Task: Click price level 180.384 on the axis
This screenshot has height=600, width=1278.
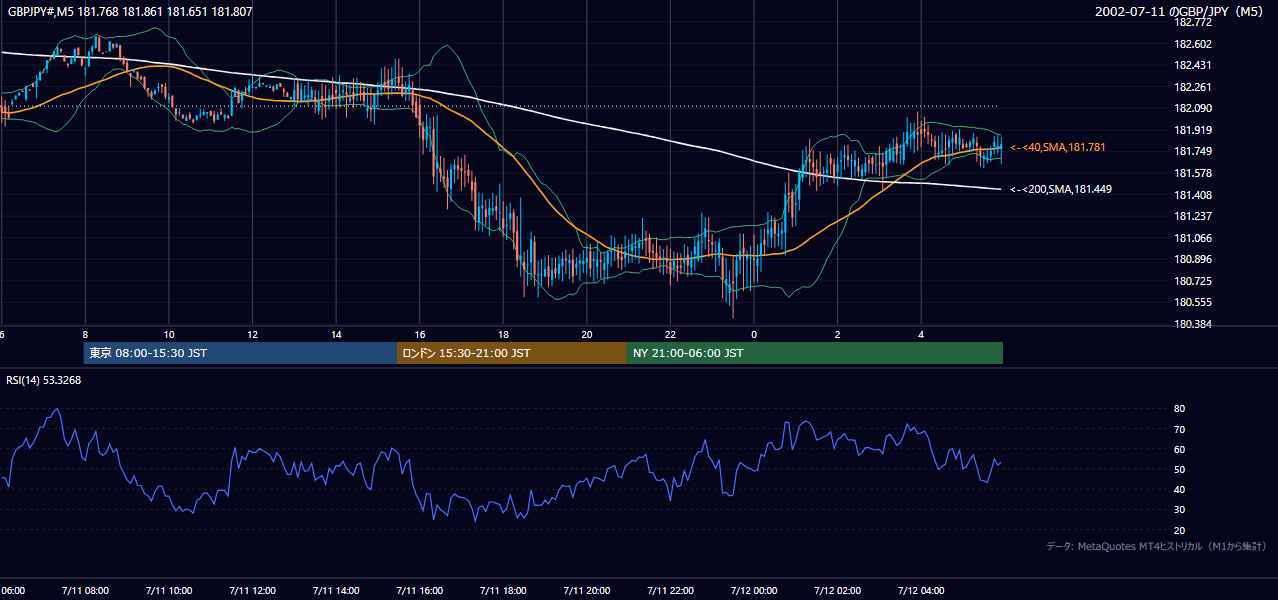Action: 1193,324
